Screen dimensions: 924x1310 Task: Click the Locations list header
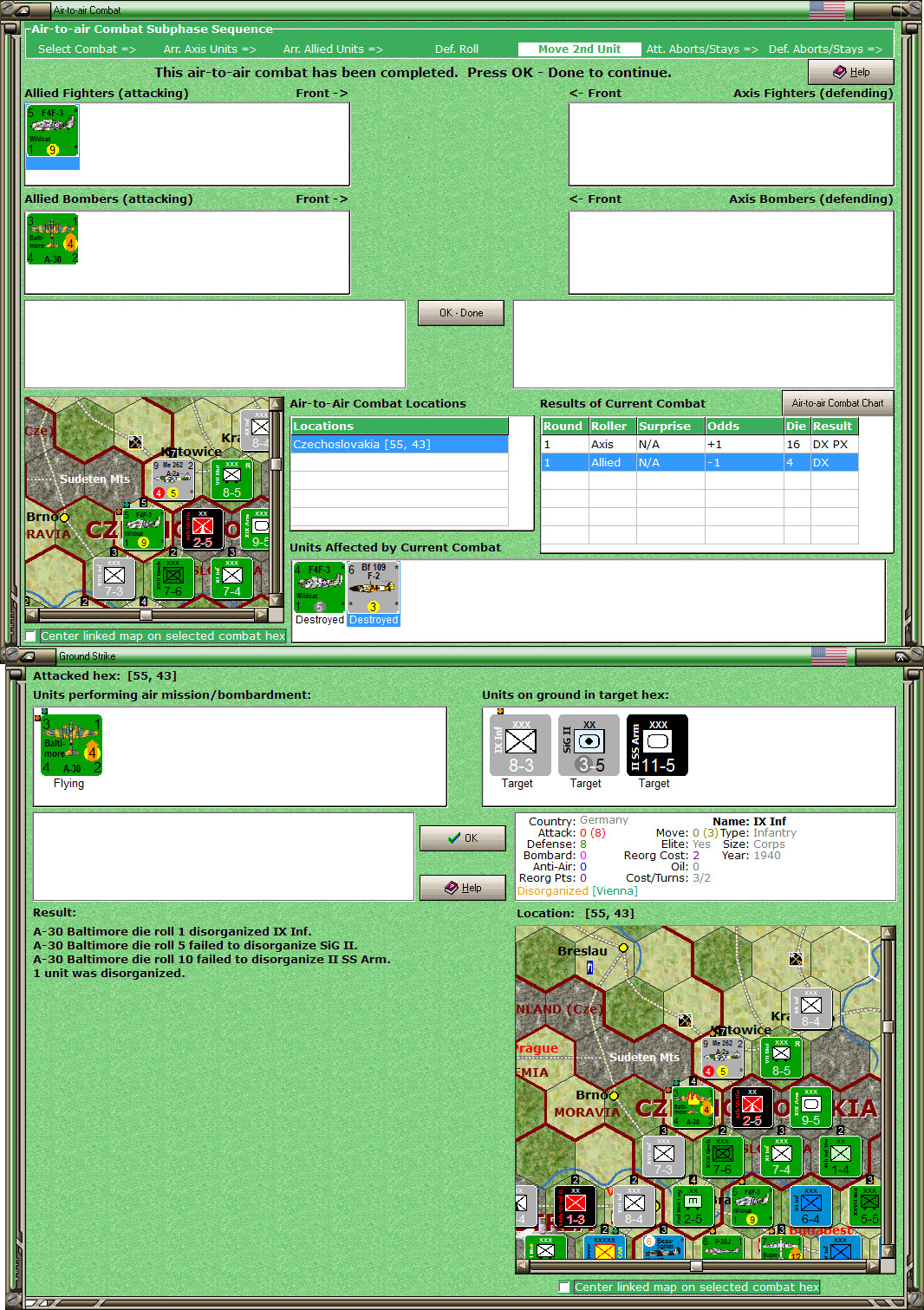point(400,426)
